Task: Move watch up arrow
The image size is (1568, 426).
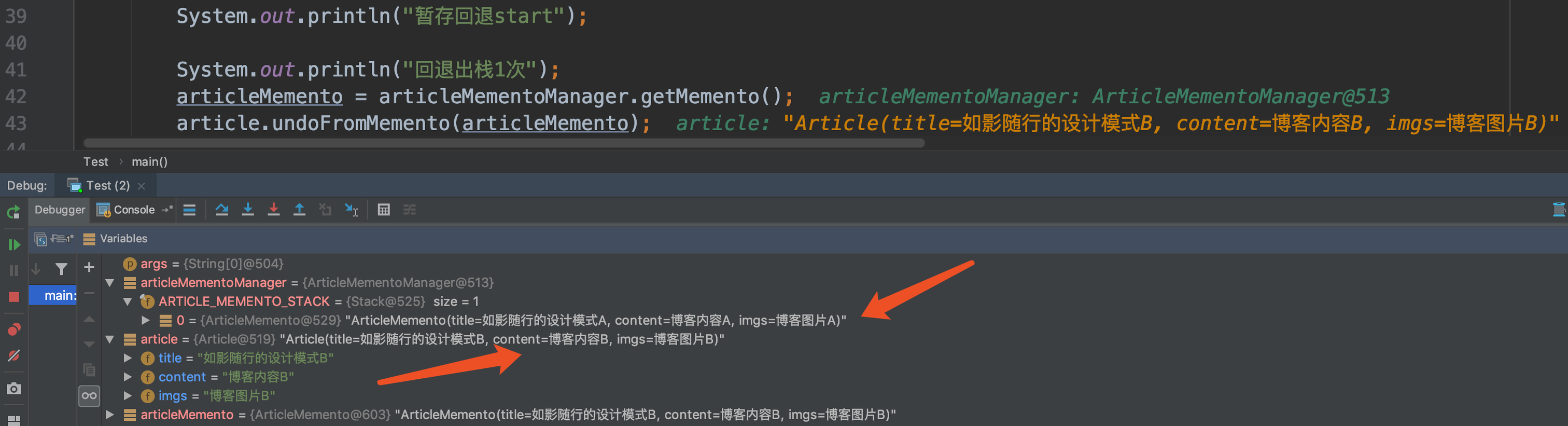Action: coord(89,319)
